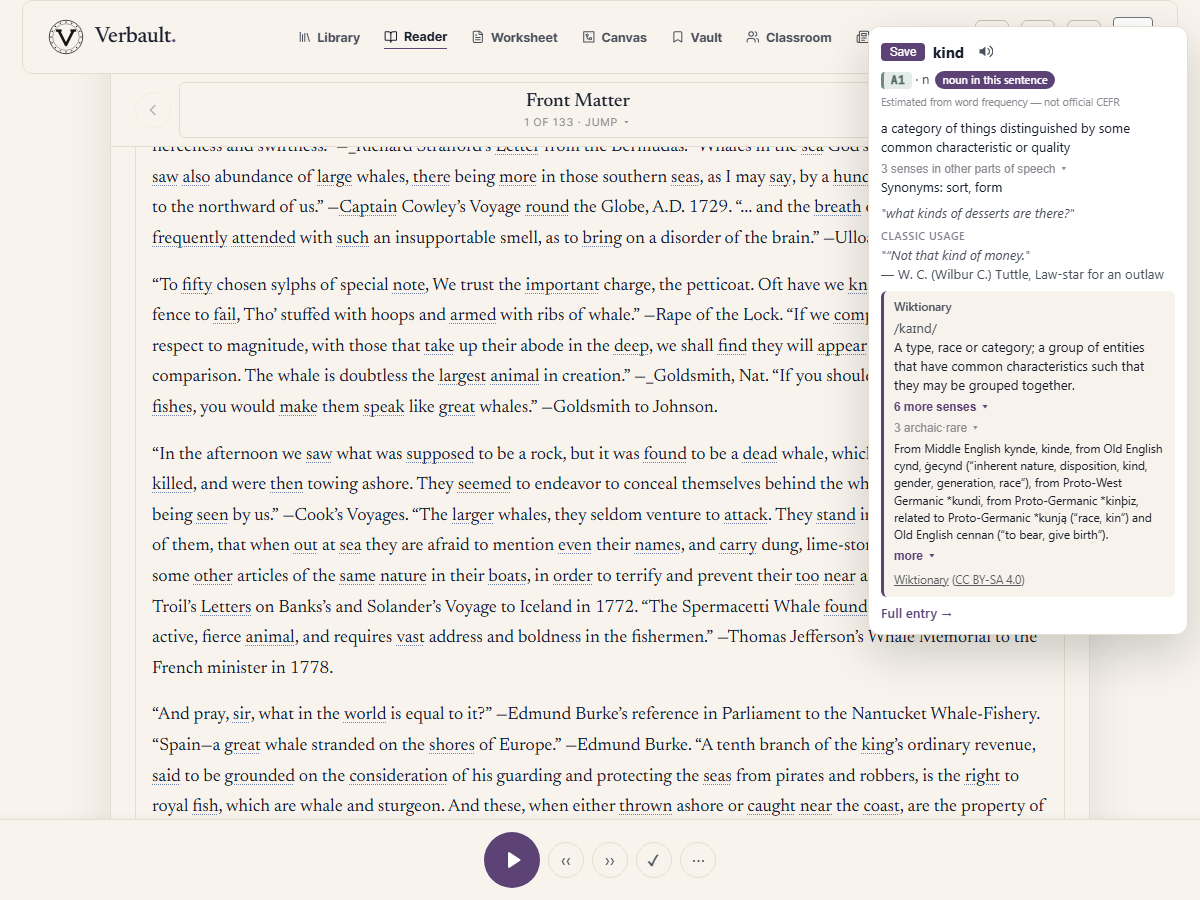Go to previous section with left chevron
Screen dimensions: 1200x900
153,110
